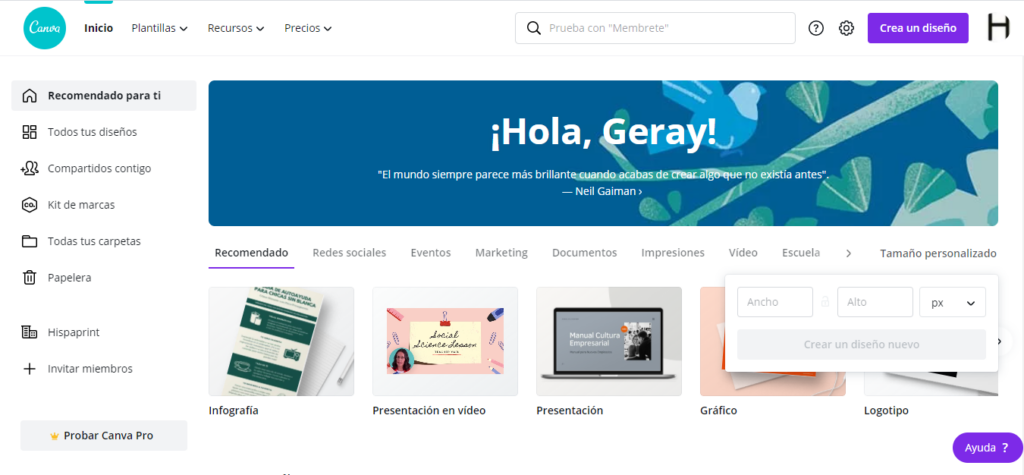Open the Infografía template thumbnail
This screenshot has height=475, width=1024.
(281, 341)
